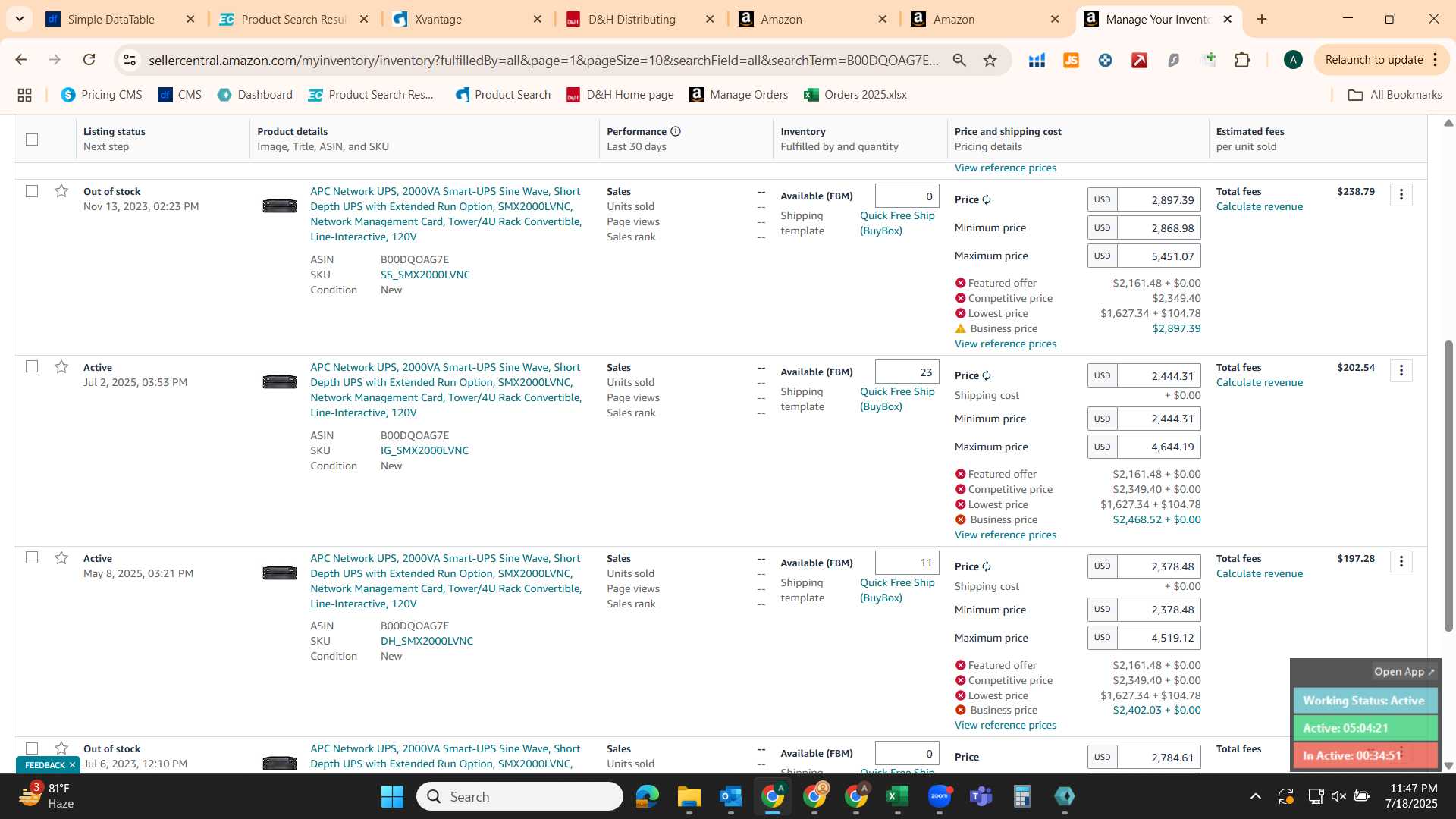Click the browser back arrow
This screenshot has height=819, width=1456.
21,60
